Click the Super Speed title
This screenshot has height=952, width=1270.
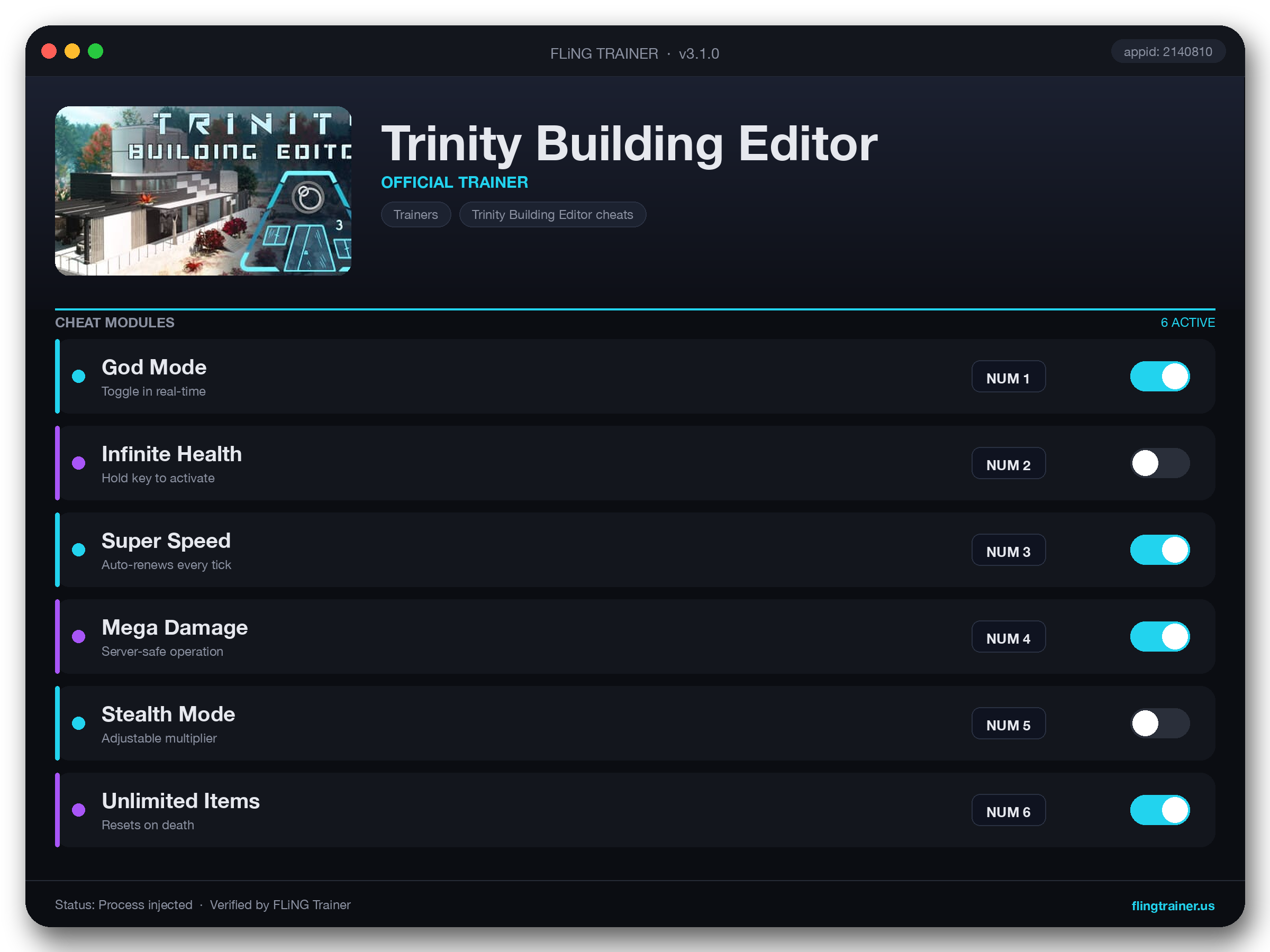tap(166, 541)
